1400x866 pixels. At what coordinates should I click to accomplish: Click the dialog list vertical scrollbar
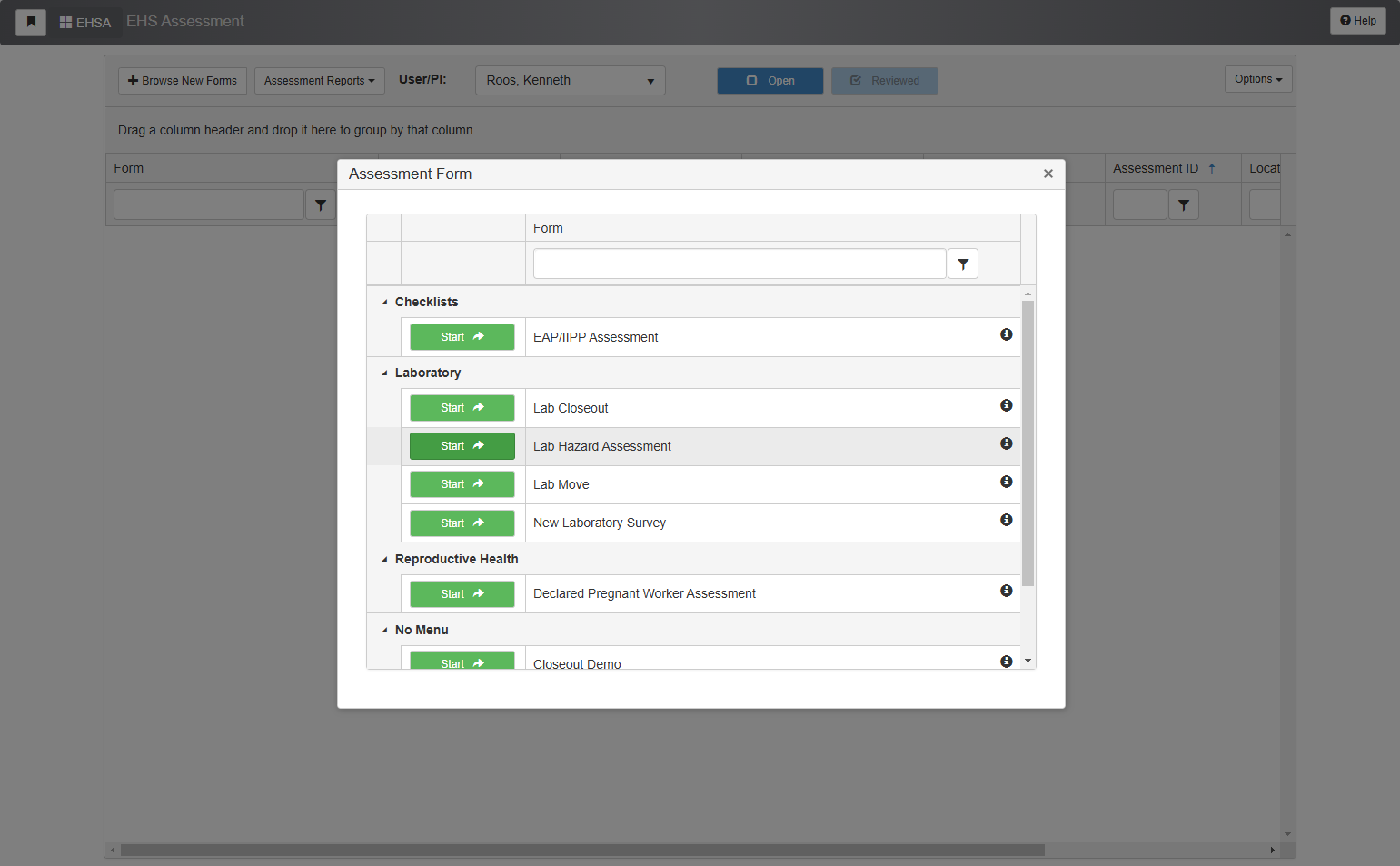coord(1028,443)
